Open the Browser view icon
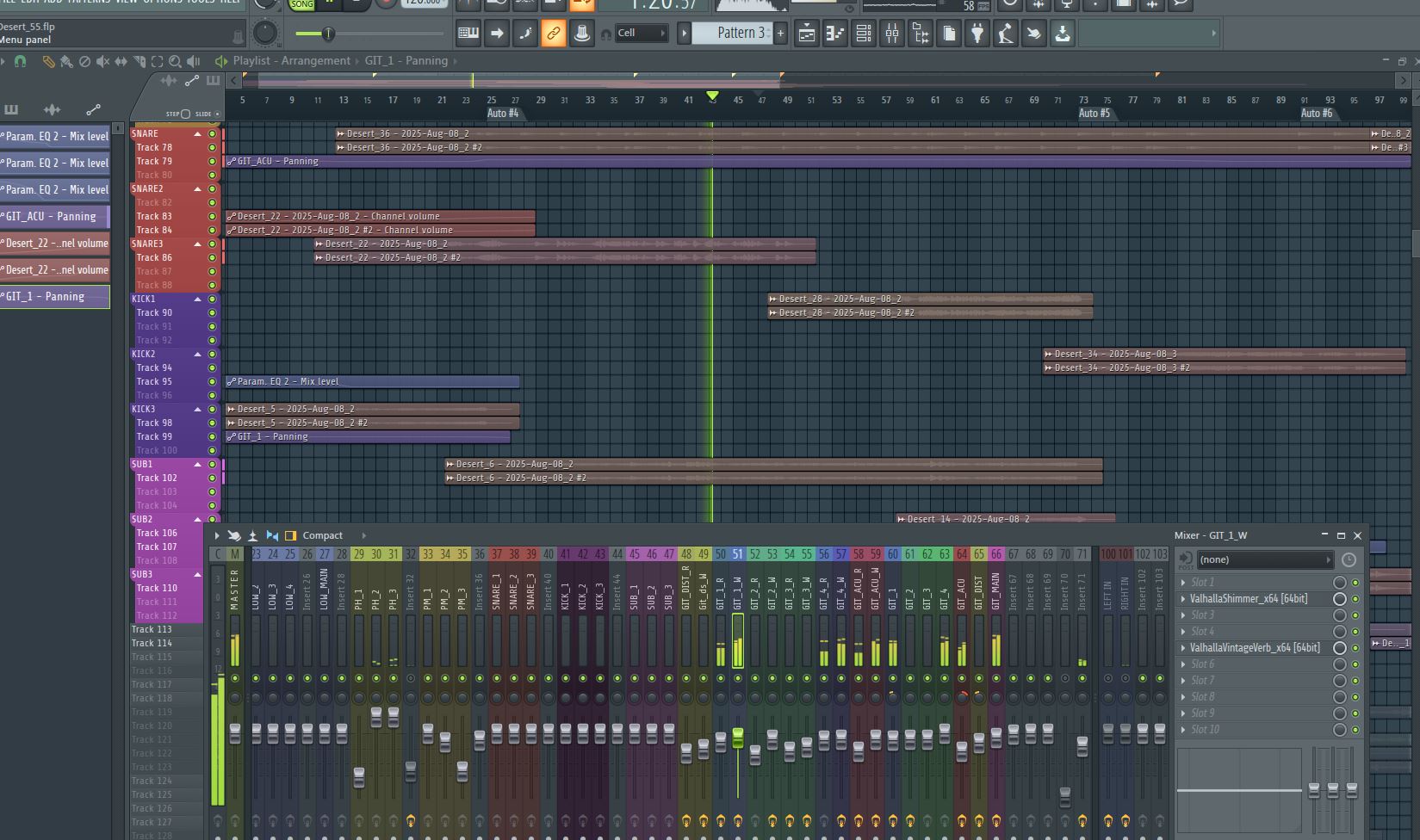Image resolution: width=1420 pixels, height=840 pixels. pyautogui.click(x=921, y=34)
